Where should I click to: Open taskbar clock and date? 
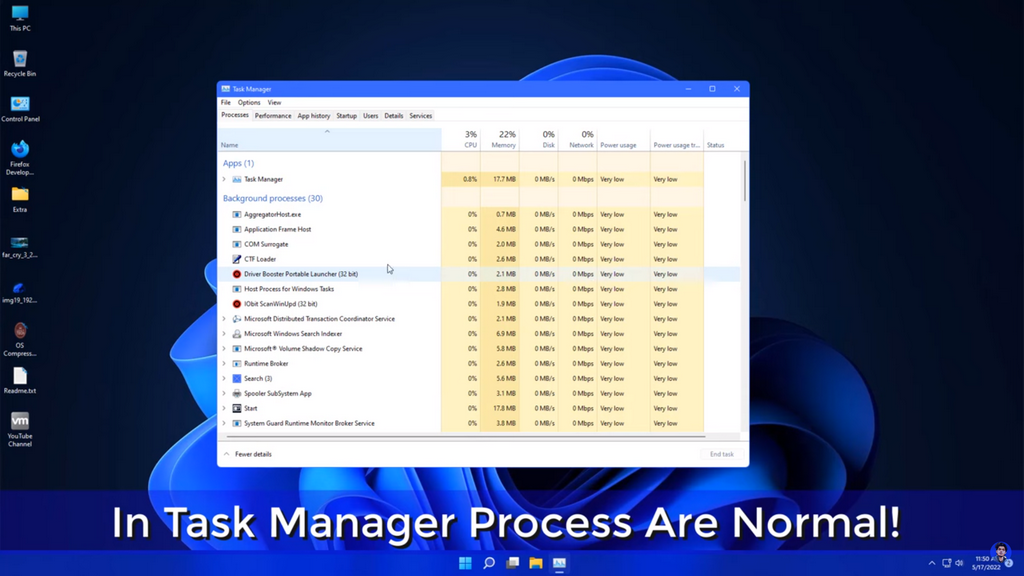[985, 563]
